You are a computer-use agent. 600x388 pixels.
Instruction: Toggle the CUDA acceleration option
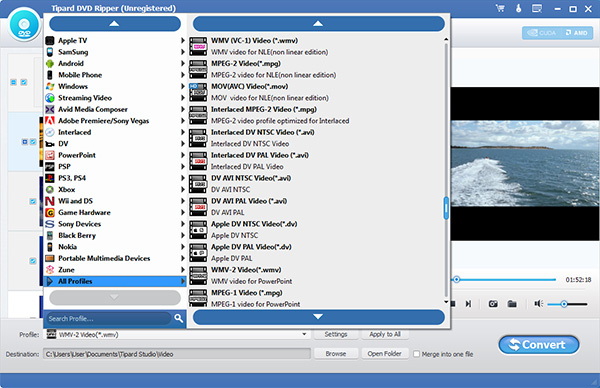(541, 33)
